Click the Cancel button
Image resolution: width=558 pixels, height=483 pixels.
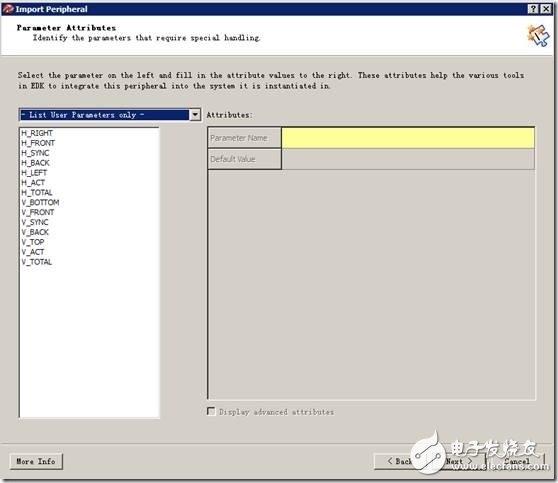[x=517, y=462]
